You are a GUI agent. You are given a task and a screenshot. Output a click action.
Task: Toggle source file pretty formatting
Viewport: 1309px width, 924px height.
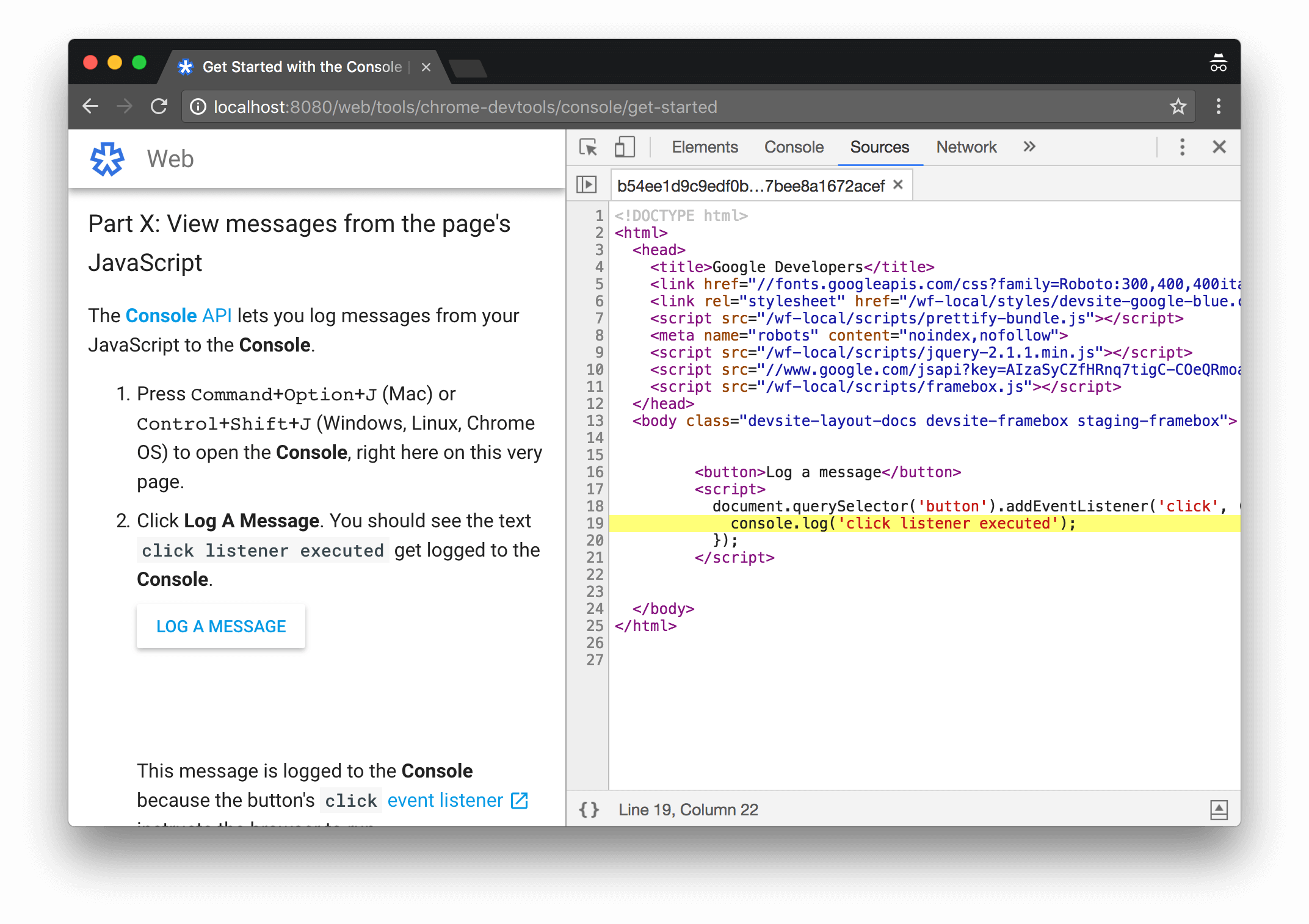pos(589,809)
